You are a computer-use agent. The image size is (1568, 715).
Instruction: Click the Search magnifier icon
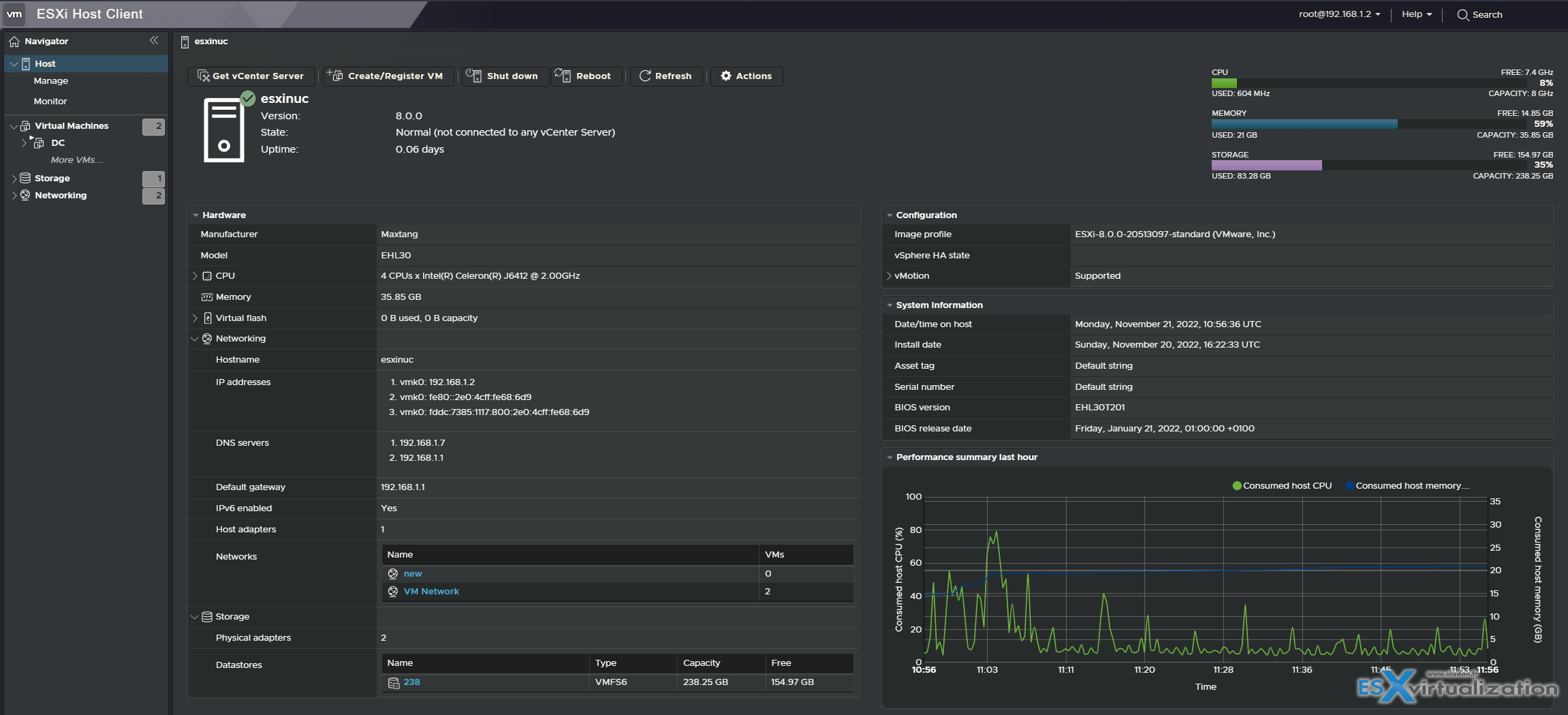(x=1462, y=14)
